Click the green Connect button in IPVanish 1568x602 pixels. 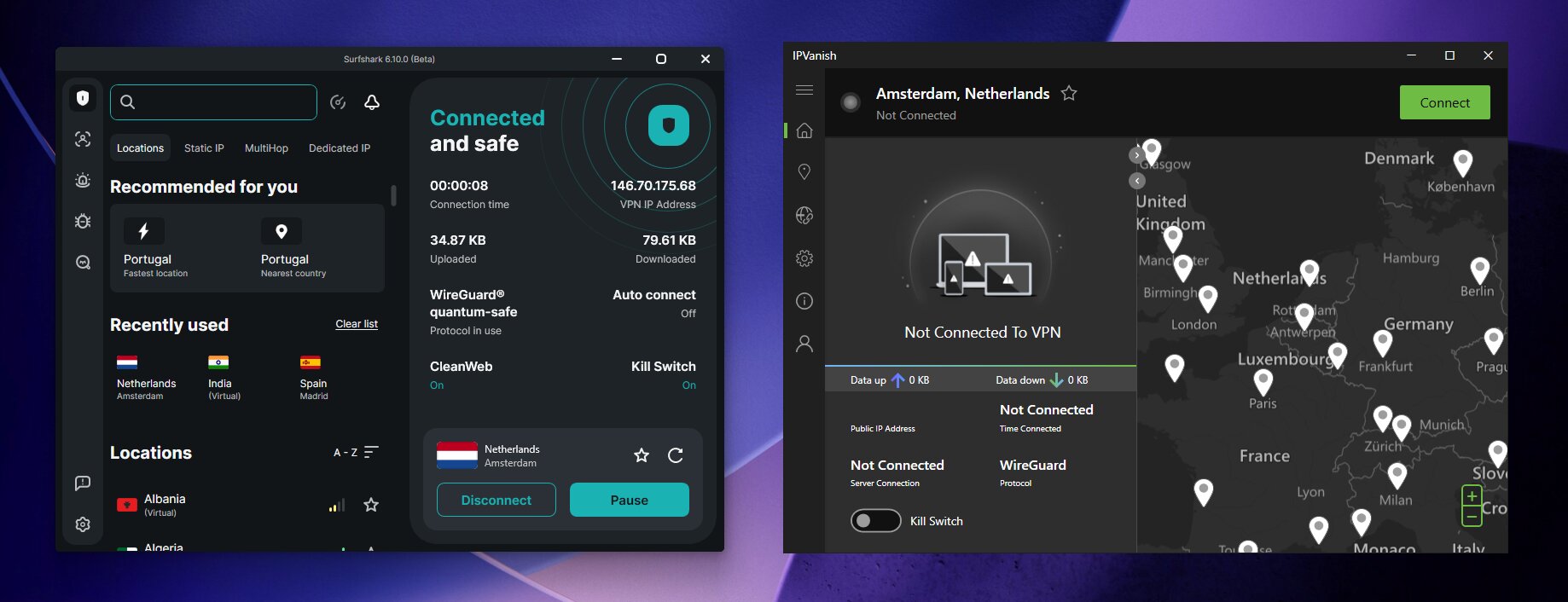pyautogui.click(x=1445, y=102)
